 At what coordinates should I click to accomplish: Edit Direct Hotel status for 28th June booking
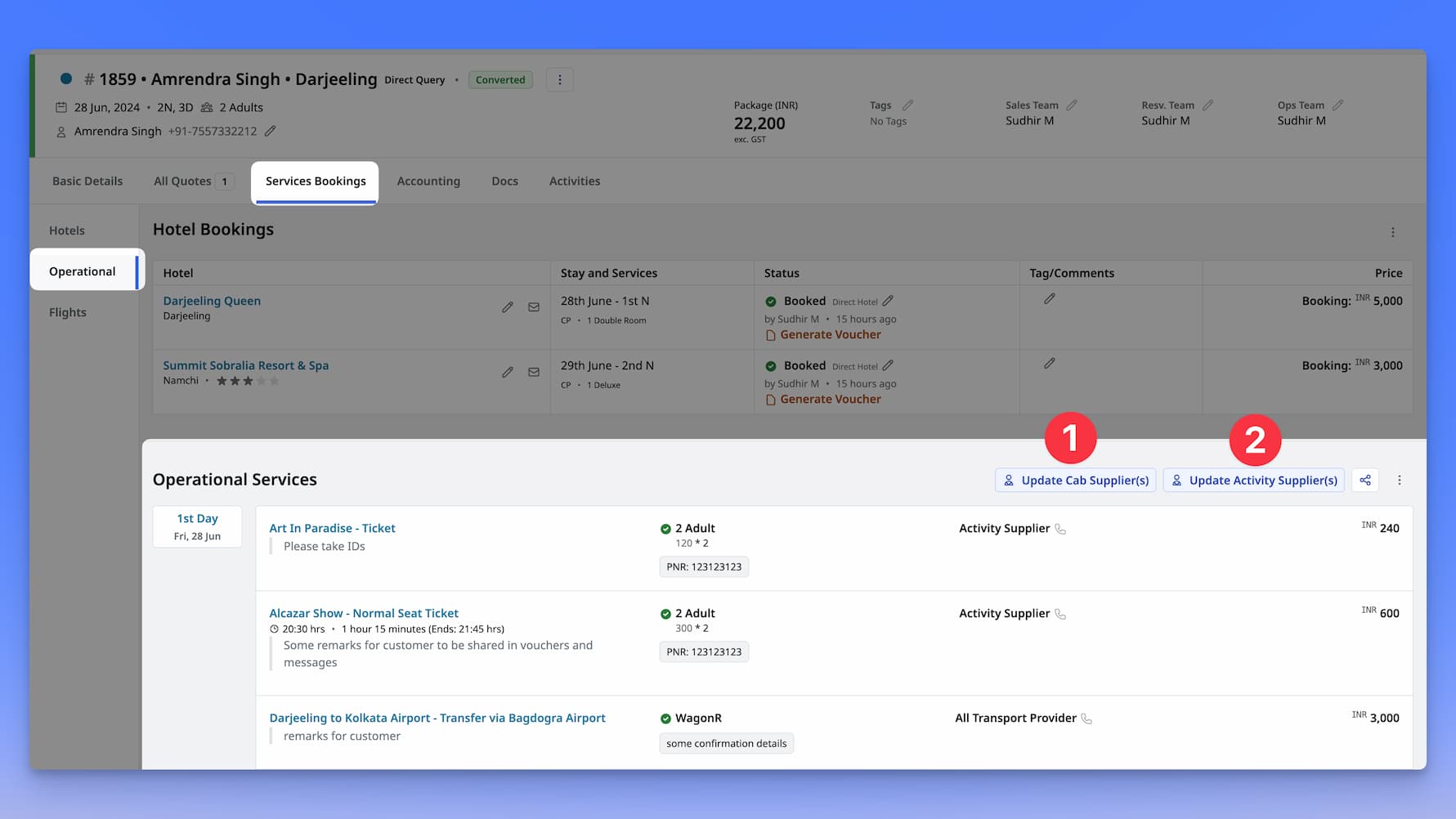[889, 301]
